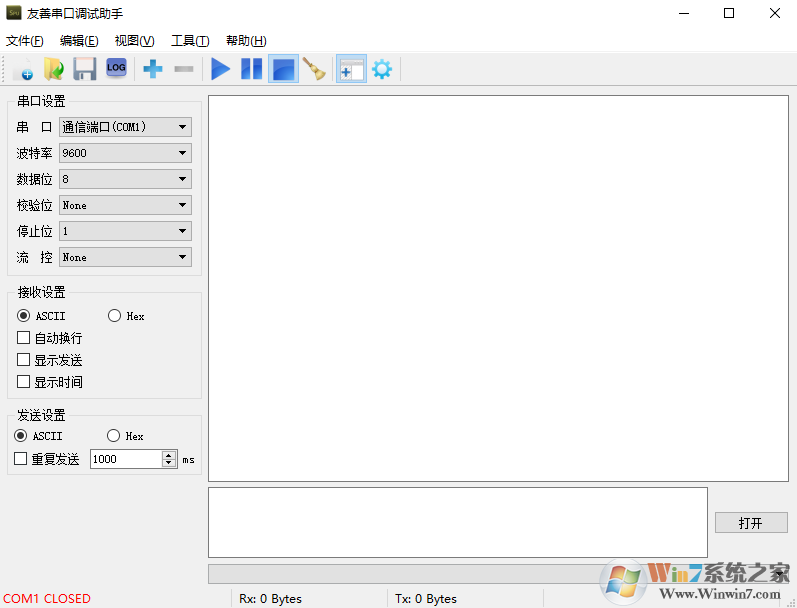797x608 pixels.
Task: Open settings with the gear icon
Action: pos(381,69)
